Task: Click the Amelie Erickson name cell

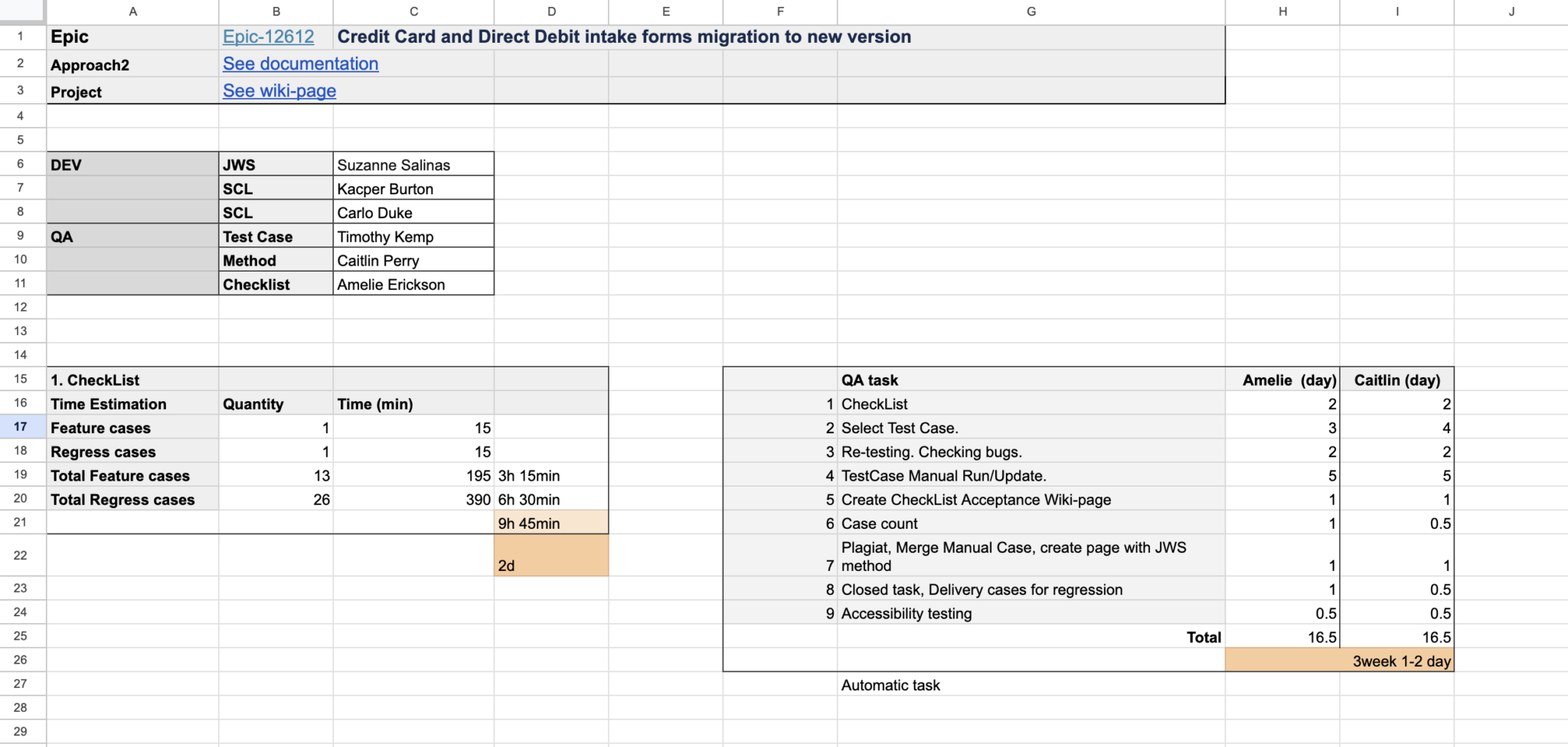Action: pyautogui.click(x=413, y=285)
